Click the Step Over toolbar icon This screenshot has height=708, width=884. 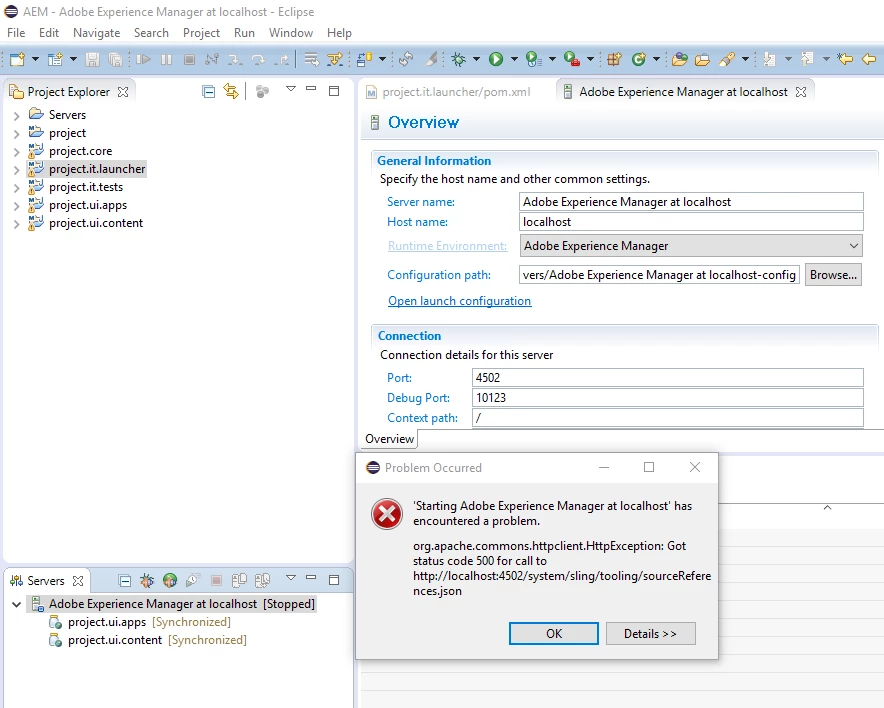tap(258, 59)
